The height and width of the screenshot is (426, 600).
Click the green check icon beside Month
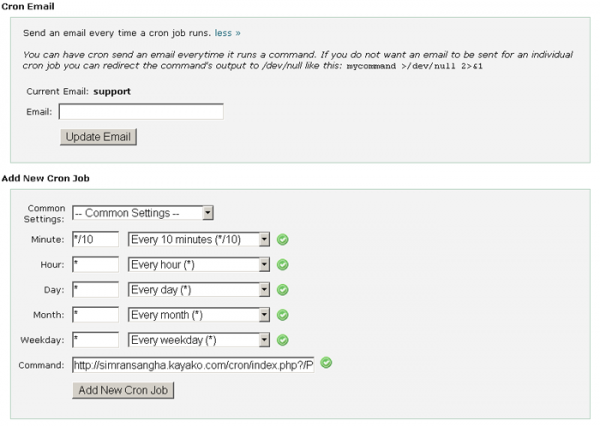(x=282, y=315)
